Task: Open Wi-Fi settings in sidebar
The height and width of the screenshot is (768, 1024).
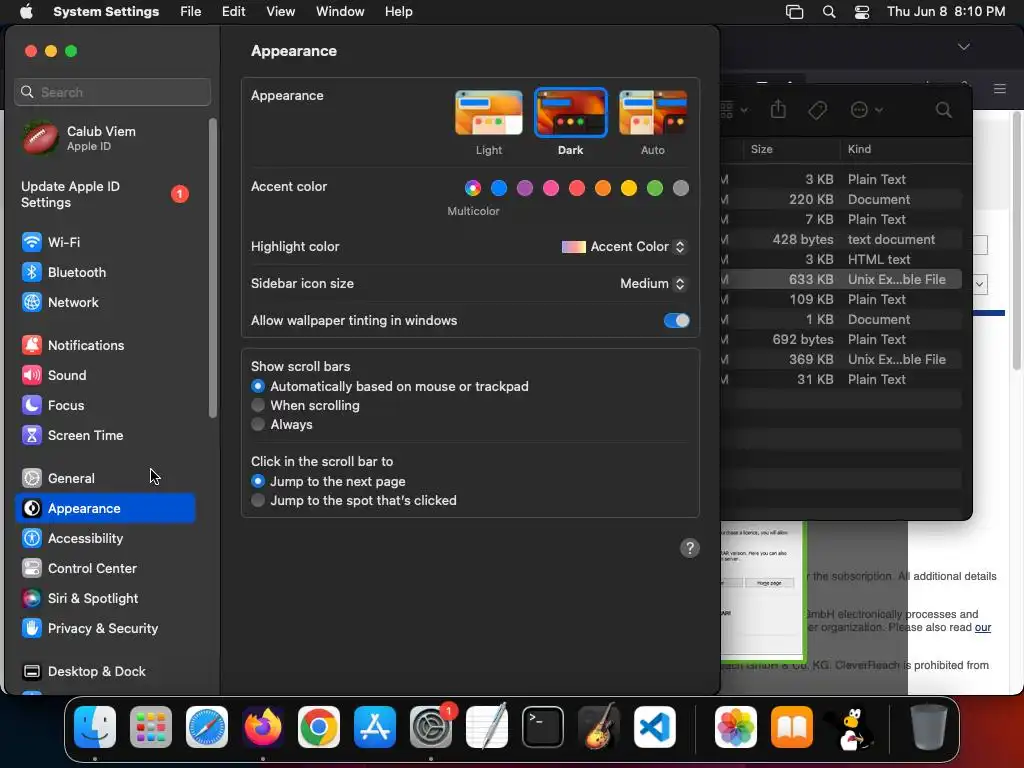Action: 104,242
